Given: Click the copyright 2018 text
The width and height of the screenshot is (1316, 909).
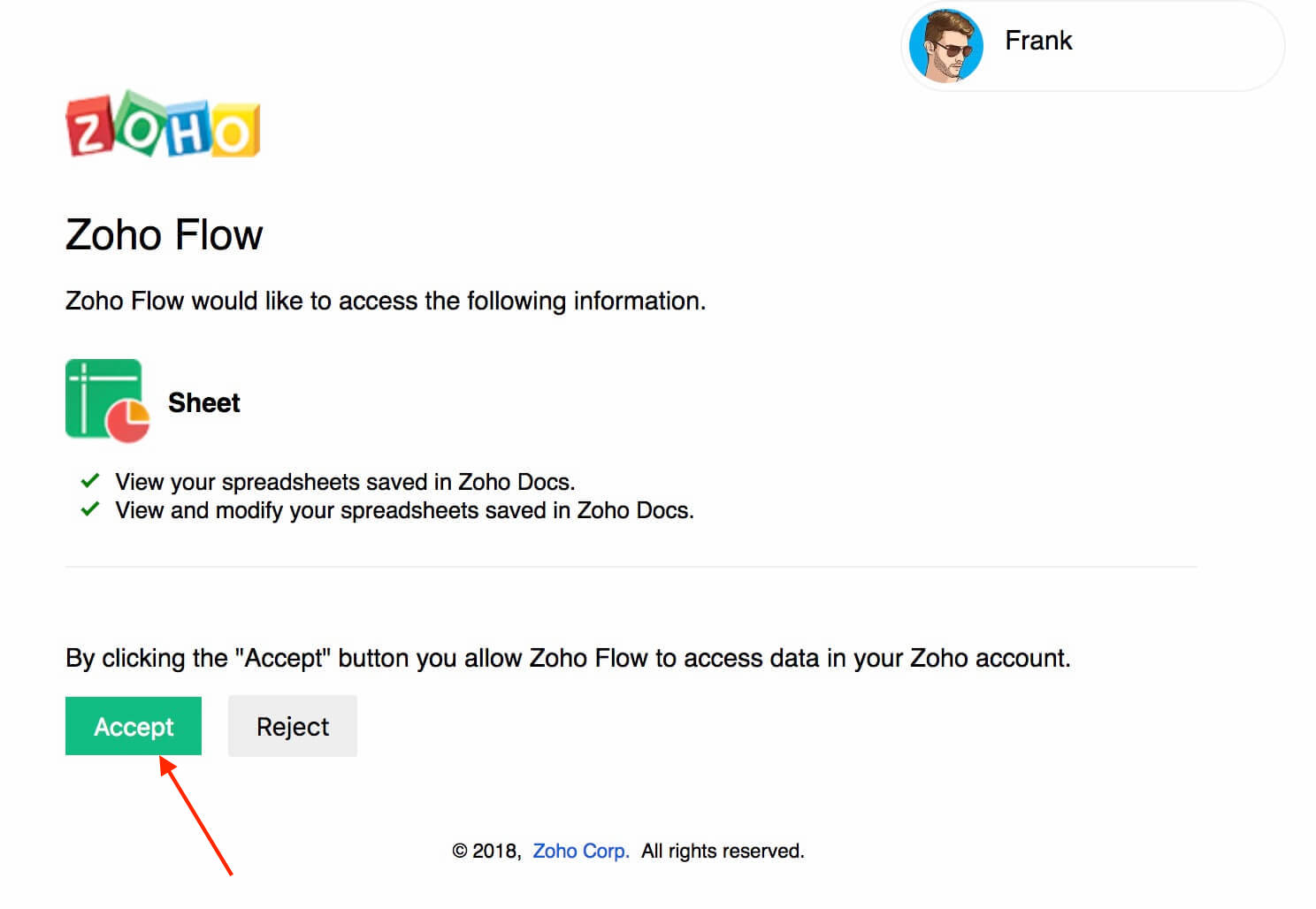Looking at the screenshot, I should point(486,851).
